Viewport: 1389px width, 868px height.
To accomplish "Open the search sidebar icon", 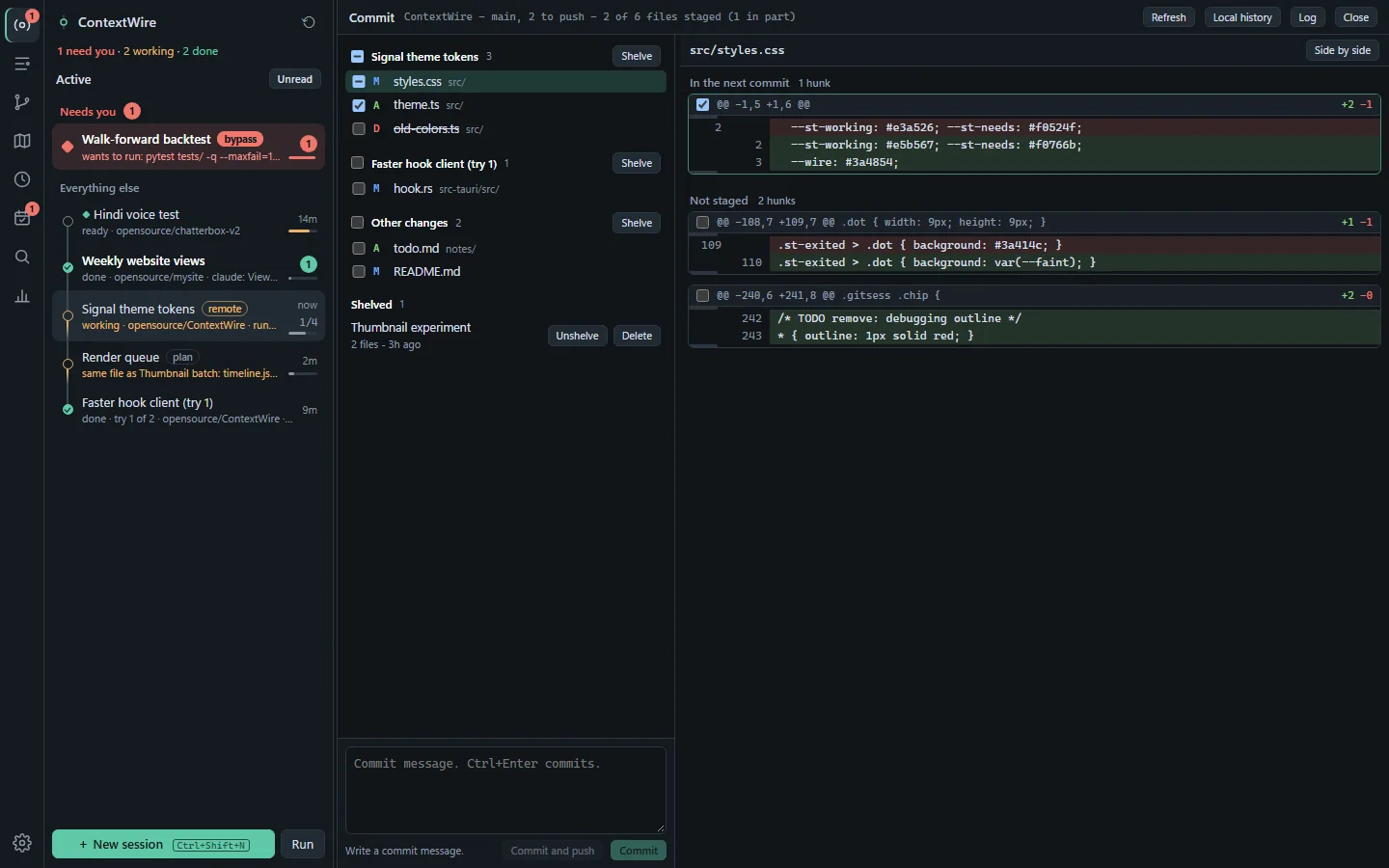I will click(22, 257).
